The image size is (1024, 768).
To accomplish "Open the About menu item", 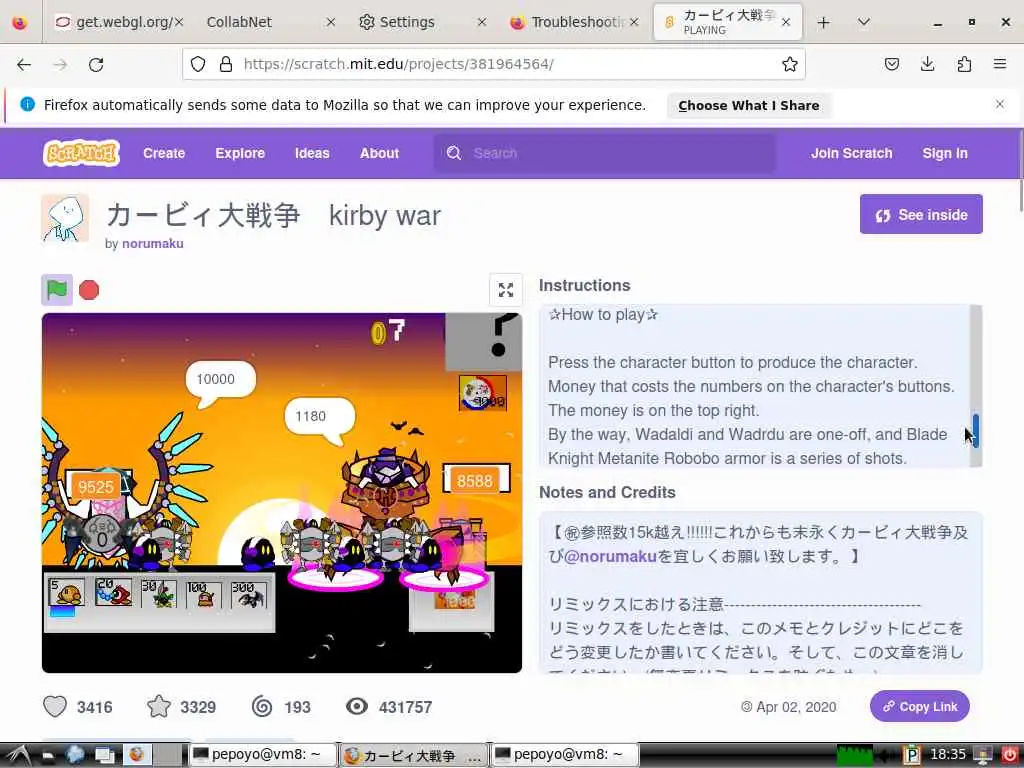I will tap(379, 153).
